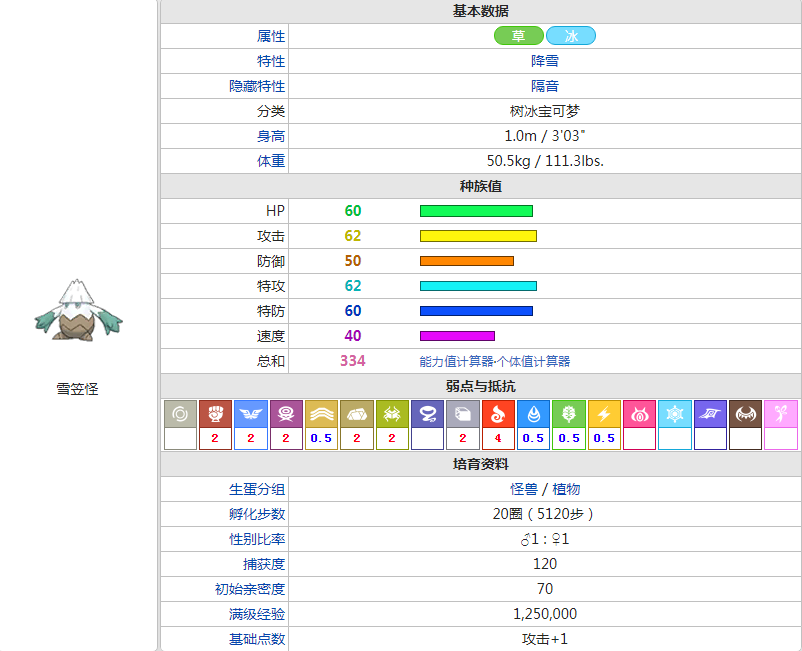Open the 属性 label link
Screen dimensions: 802x651
(271, 36)
